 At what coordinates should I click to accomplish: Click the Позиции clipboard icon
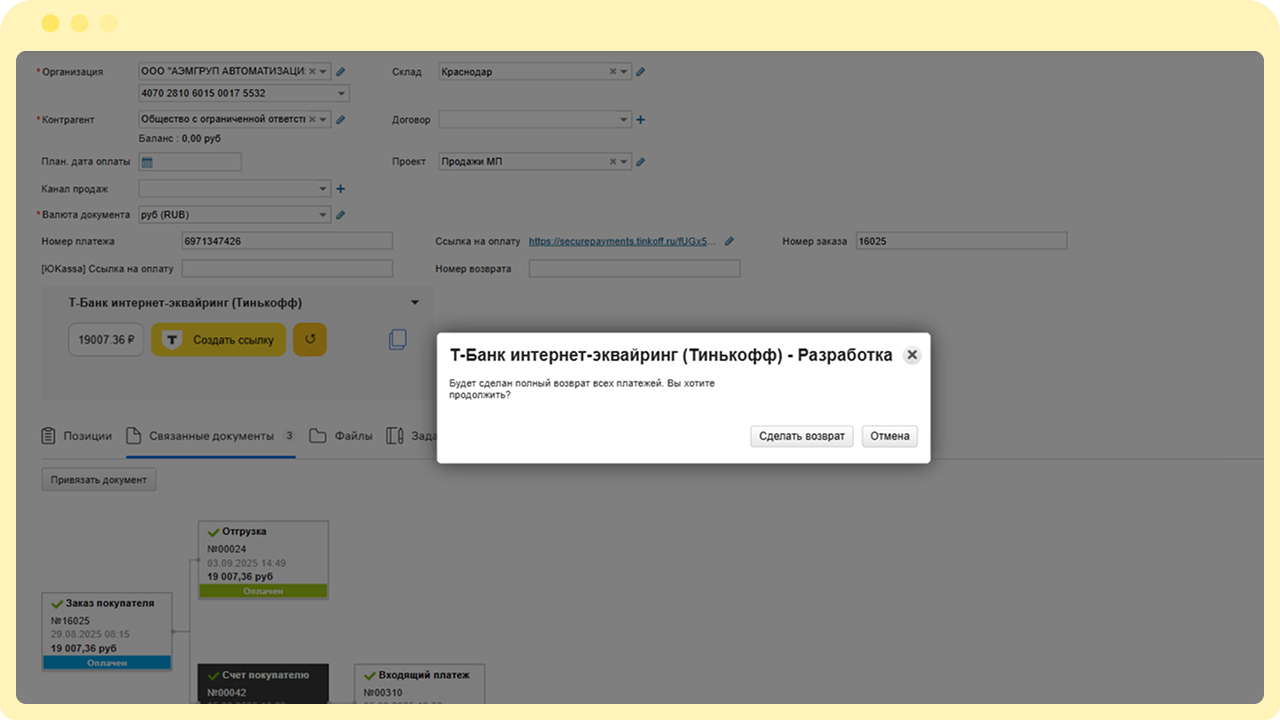coord(48,436)
